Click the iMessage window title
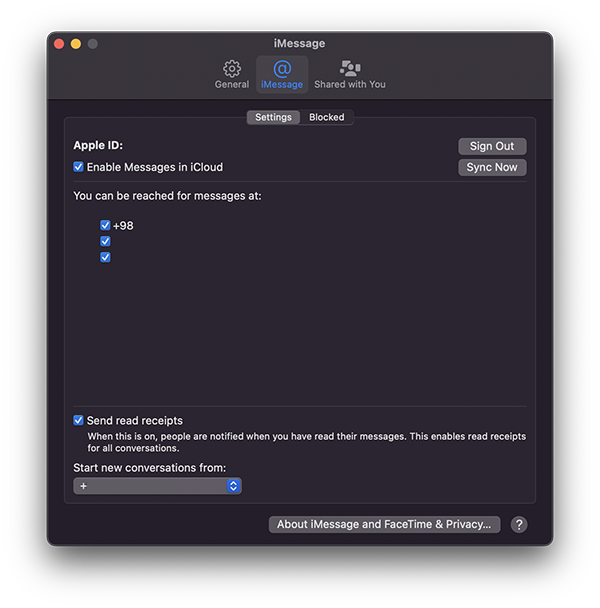Image resolution: width=600 pixels, height=608 pixels. click(299, 43)
